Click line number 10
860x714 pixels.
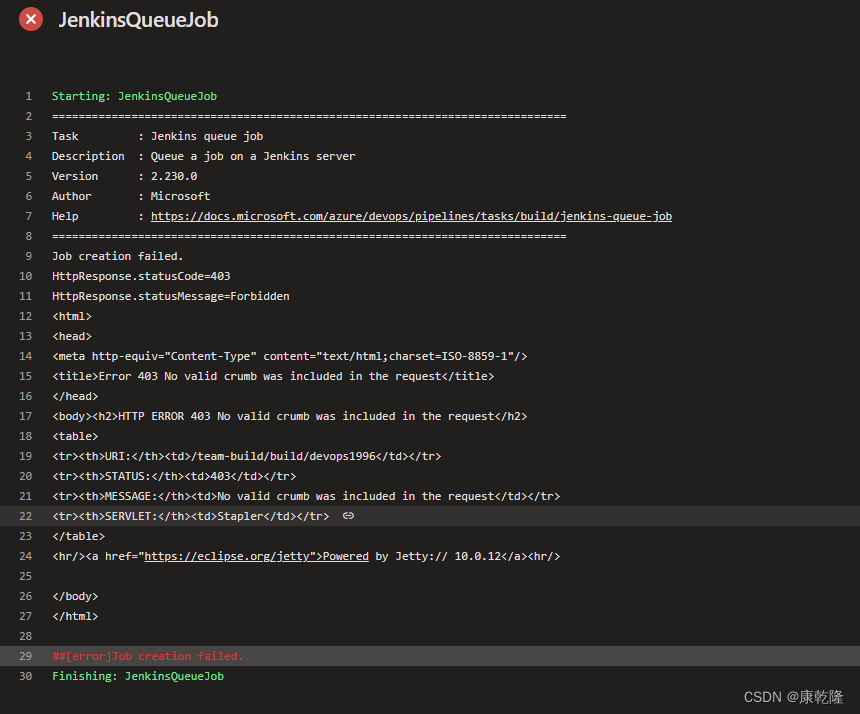click(x=25, y=276)
